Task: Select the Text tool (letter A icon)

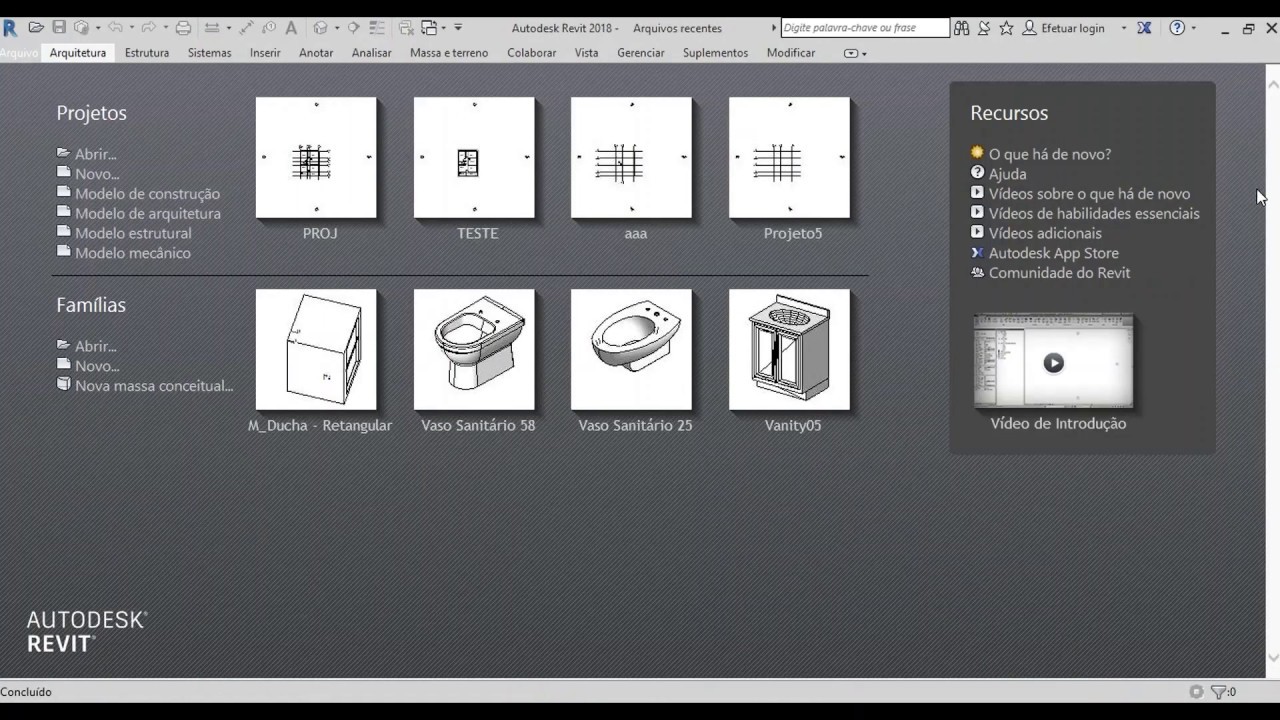Action: tap(291, 28)
